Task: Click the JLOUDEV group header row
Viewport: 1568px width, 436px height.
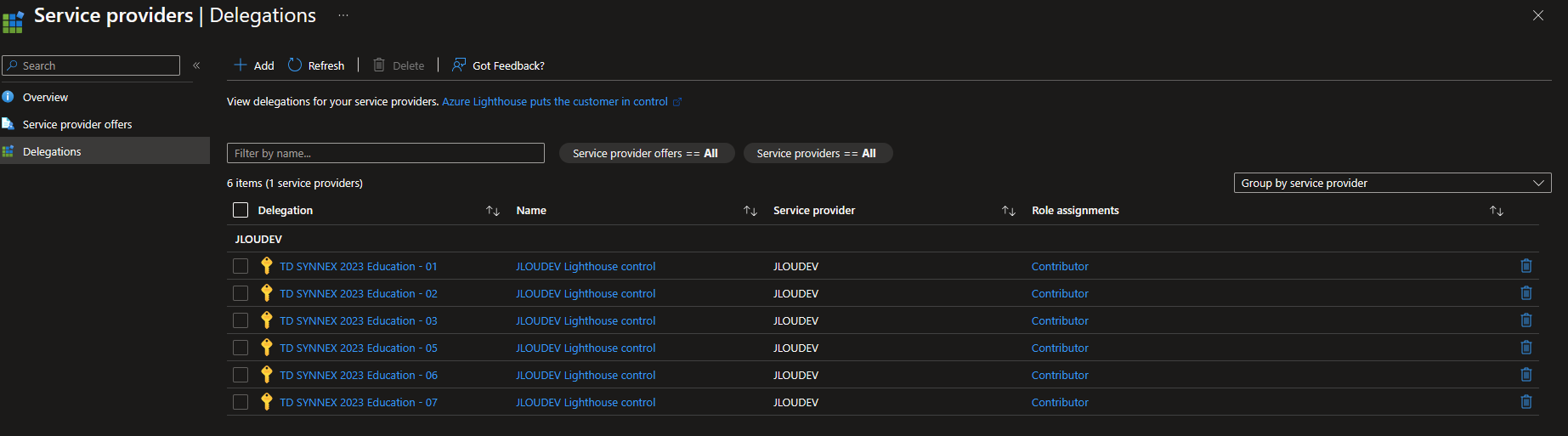Action: (883, 239)
